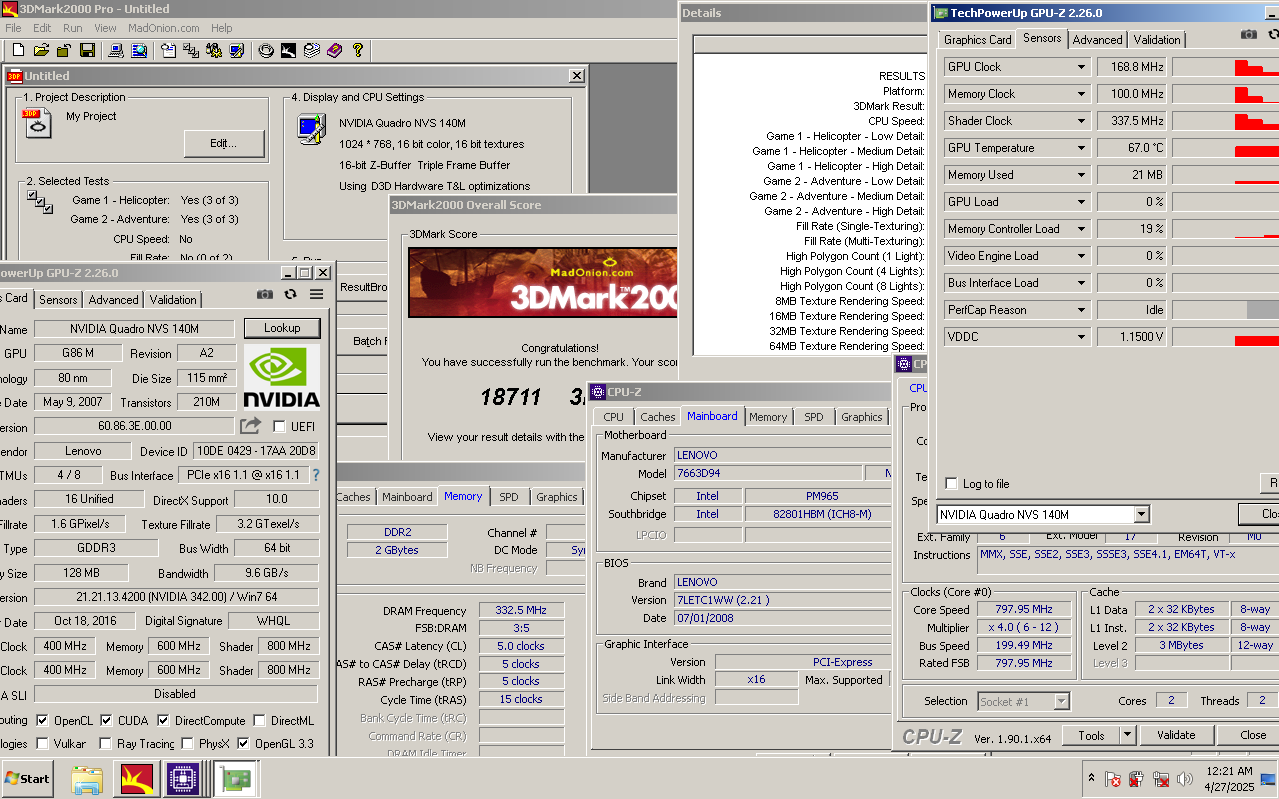
Task: Click the 3DMark2000 taskbar icon
Action: [135, 778]
